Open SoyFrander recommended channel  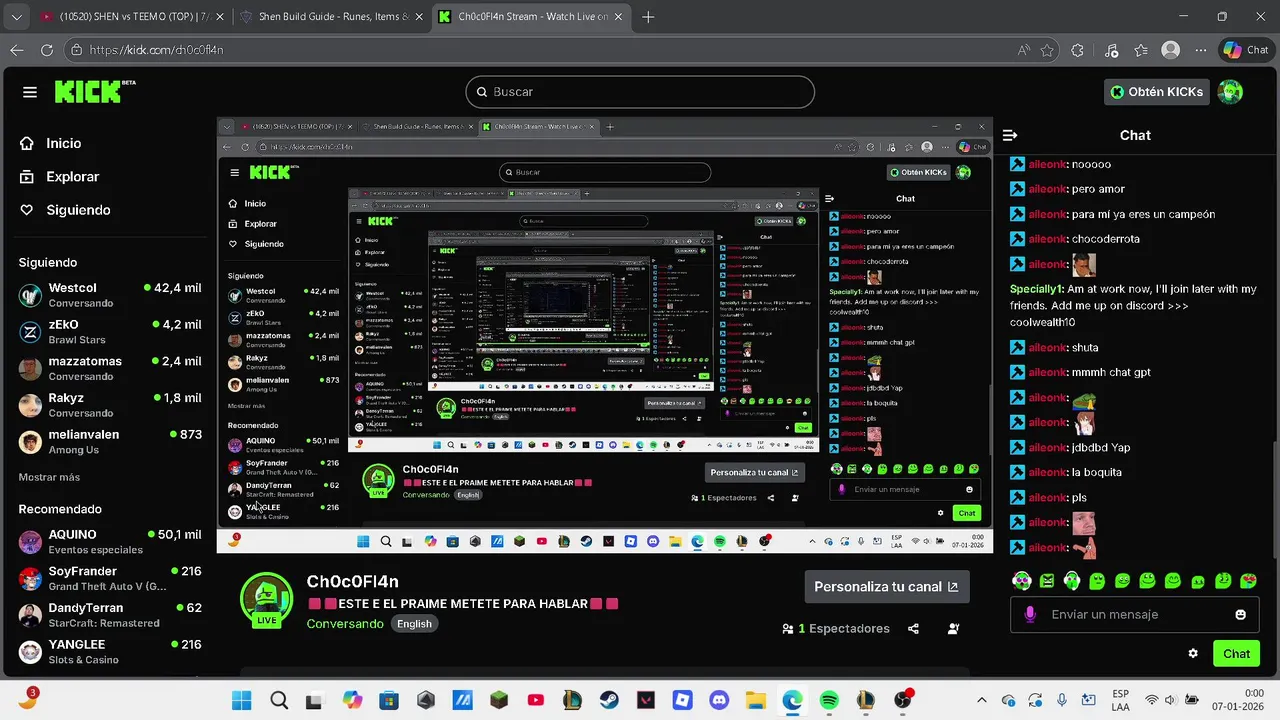pos(110,578)
